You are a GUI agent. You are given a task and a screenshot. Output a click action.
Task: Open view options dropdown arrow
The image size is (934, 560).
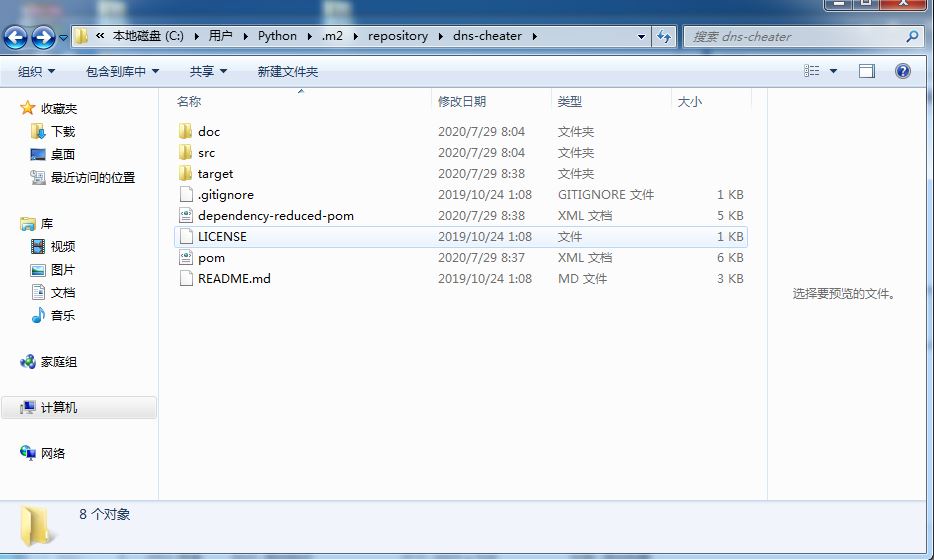point(833,71)
